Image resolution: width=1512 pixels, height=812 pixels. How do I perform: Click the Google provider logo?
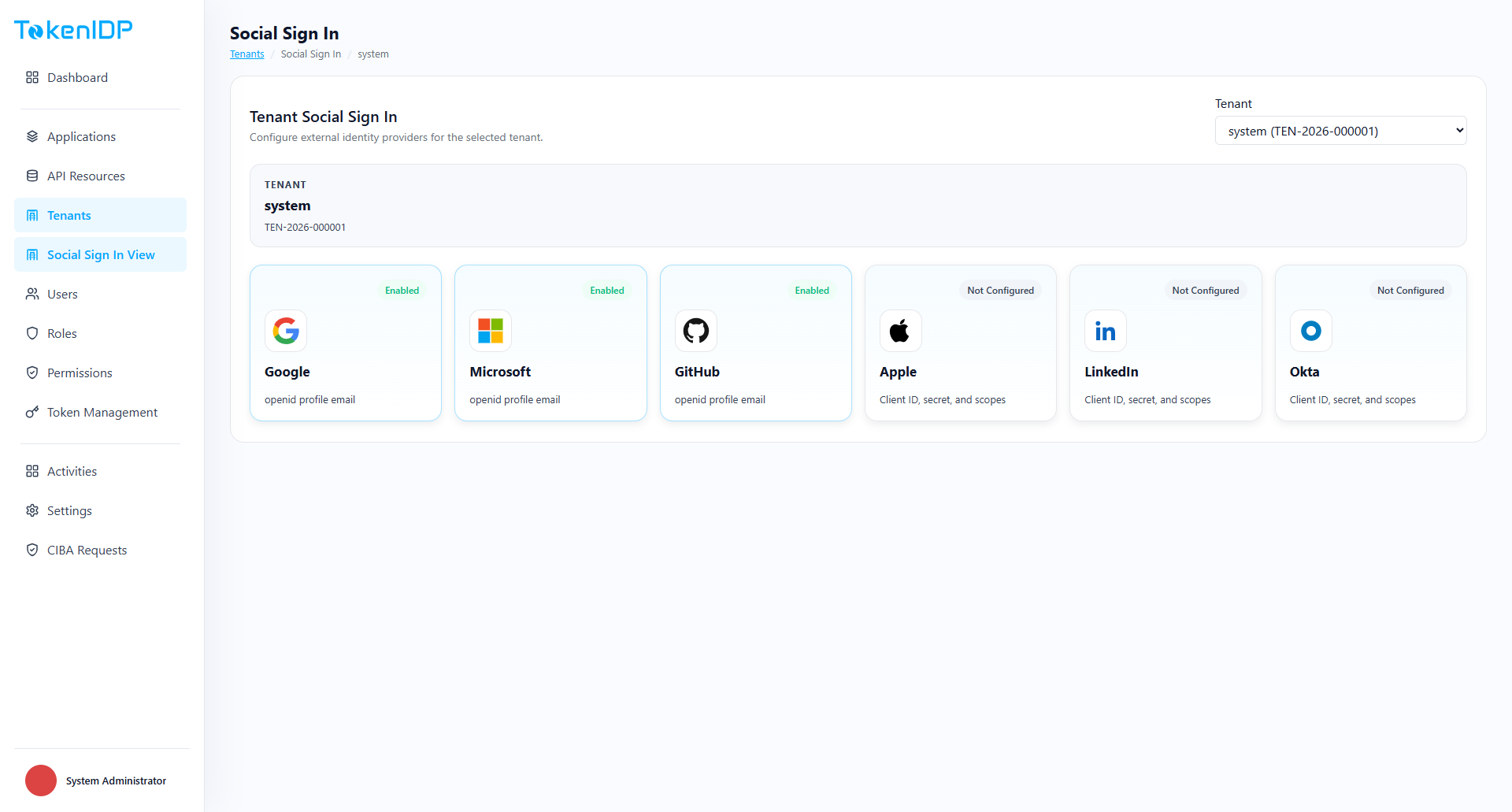click(286, 331)
